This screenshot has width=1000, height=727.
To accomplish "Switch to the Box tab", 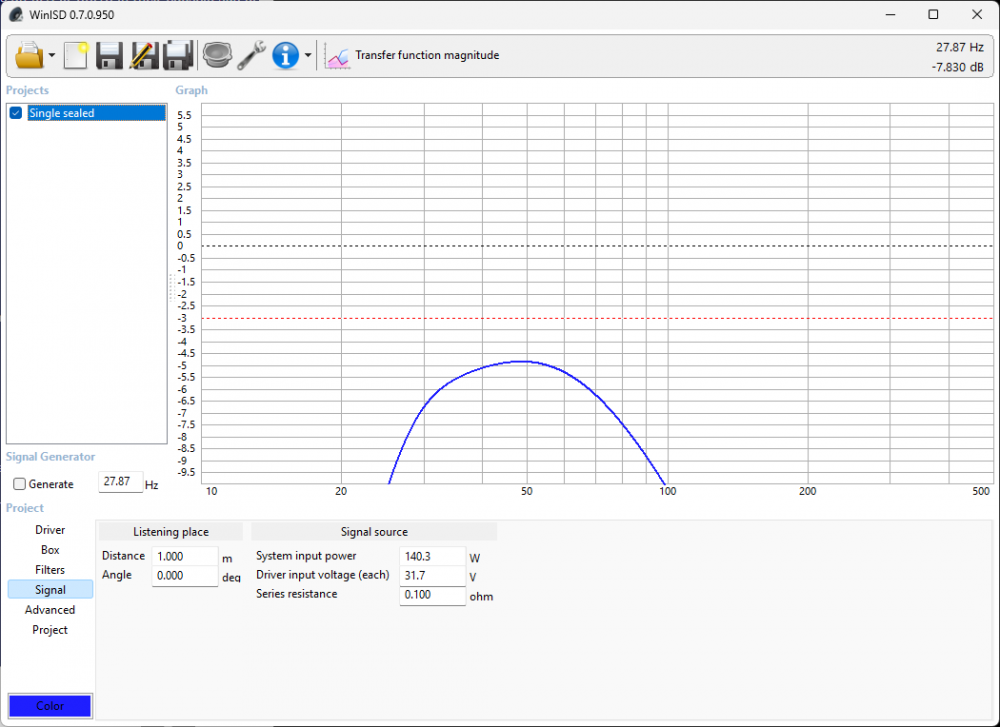I will (50, 550).
